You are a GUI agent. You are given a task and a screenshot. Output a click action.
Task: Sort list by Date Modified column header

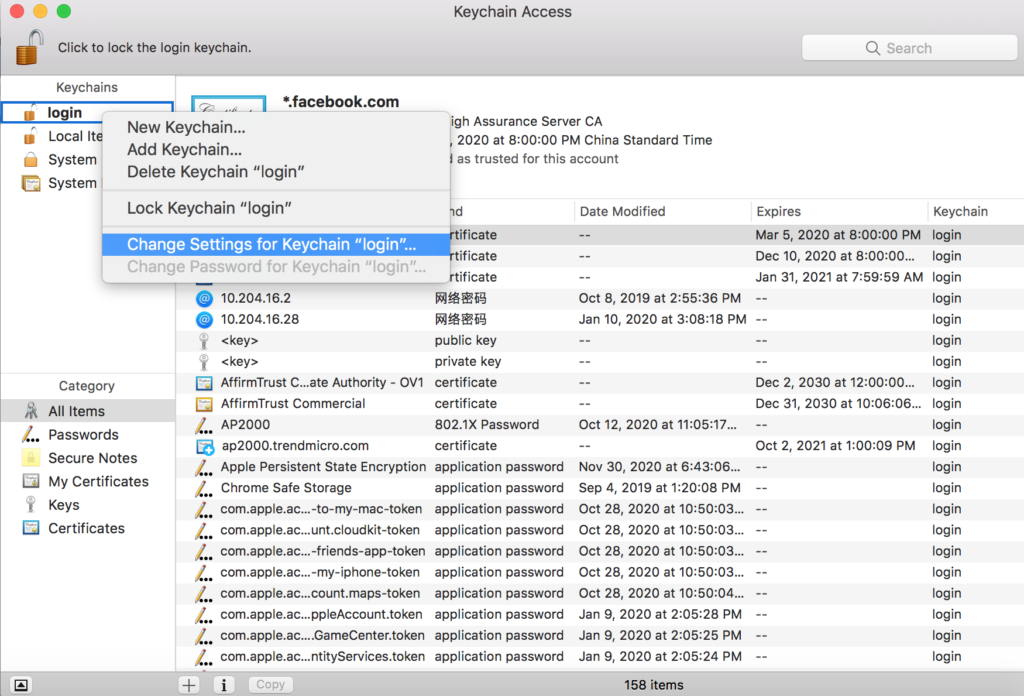[x=622, y=212]
